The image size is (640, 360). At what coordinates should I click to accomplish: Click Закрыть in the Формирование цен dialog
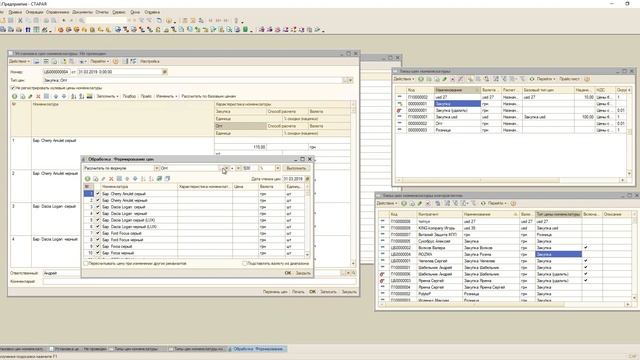303,273
